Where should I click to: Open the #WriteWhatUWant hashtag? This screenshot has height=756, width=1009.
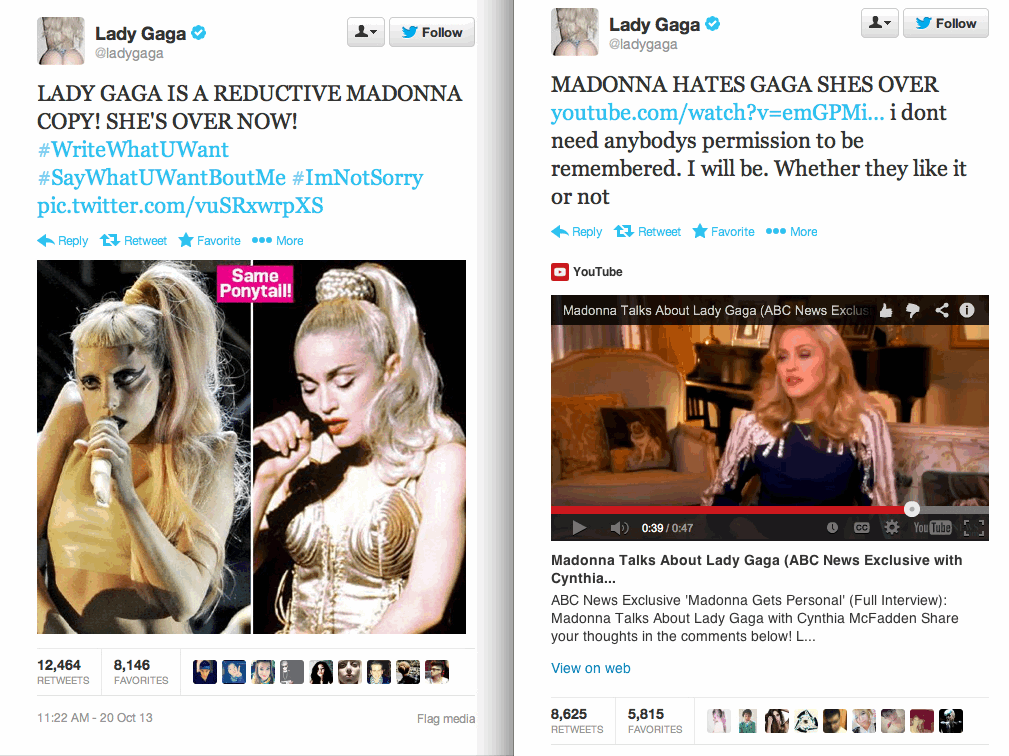click(x=133, y=149)
